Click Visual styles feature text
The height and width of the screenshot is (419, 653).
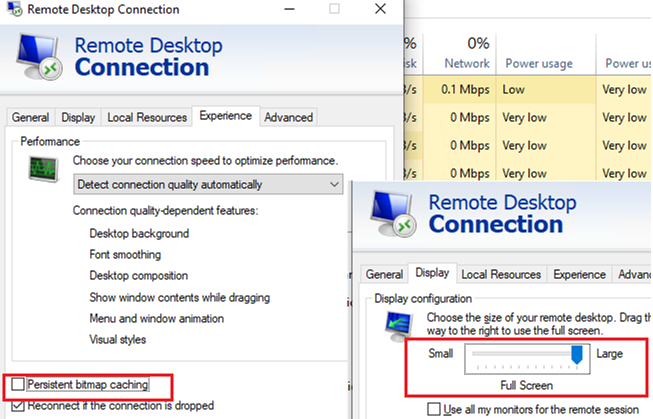[x=117, y=339]
